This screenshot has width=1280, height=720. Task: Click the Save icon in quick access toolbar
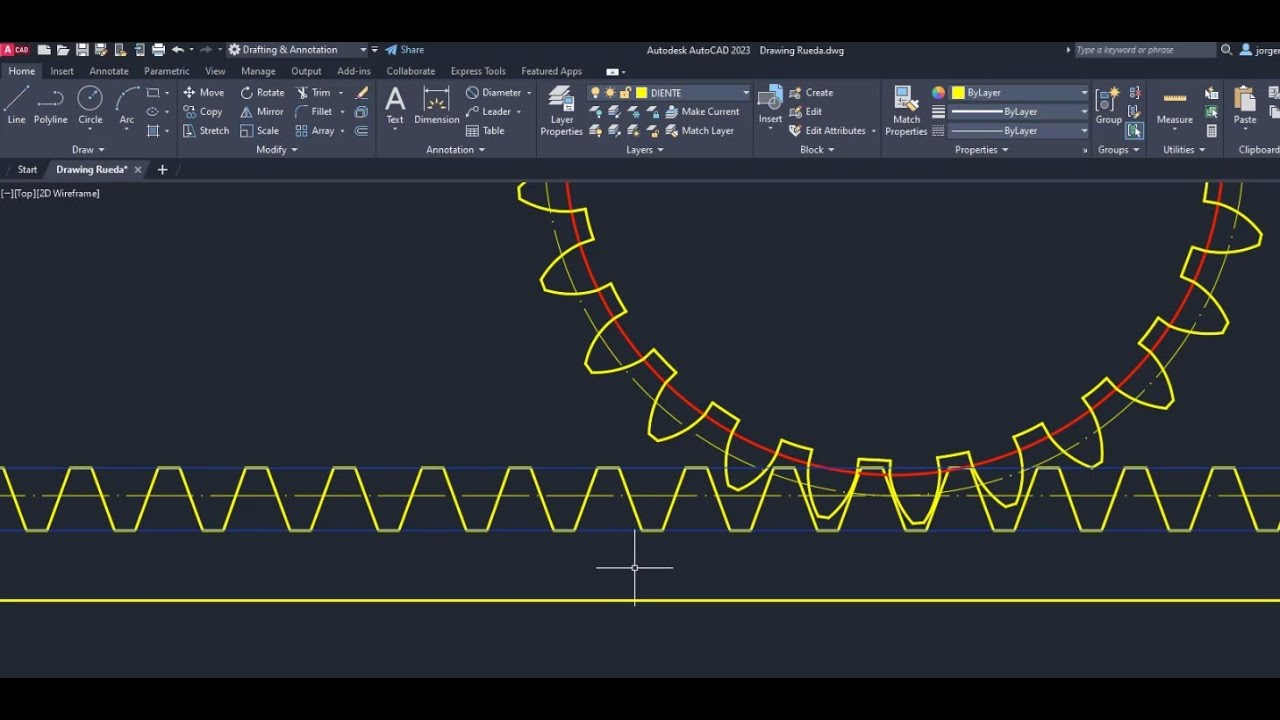point(82,49)
